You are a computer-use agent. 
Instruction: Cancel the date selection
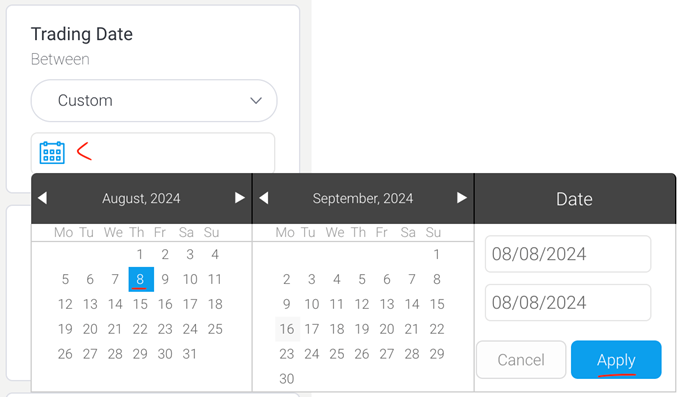click(521, 360)
